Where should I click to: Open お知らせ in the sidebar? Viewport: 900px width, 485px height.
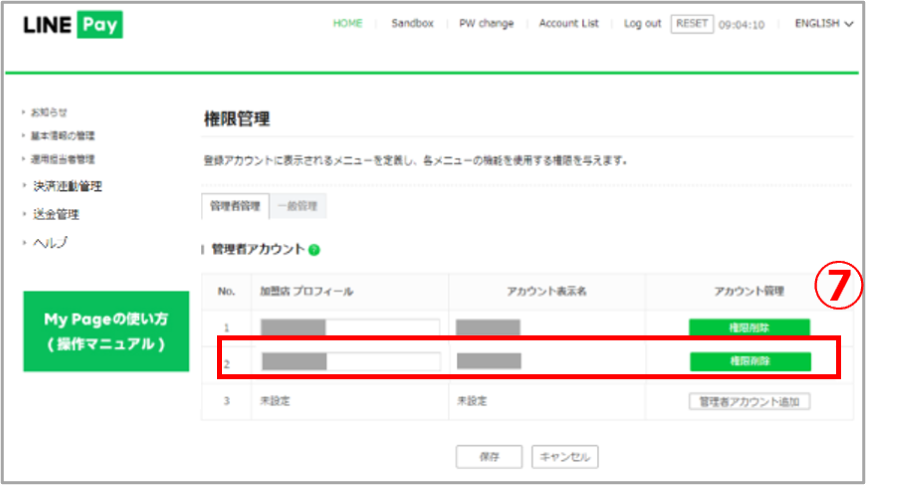[x=49, y=112]
